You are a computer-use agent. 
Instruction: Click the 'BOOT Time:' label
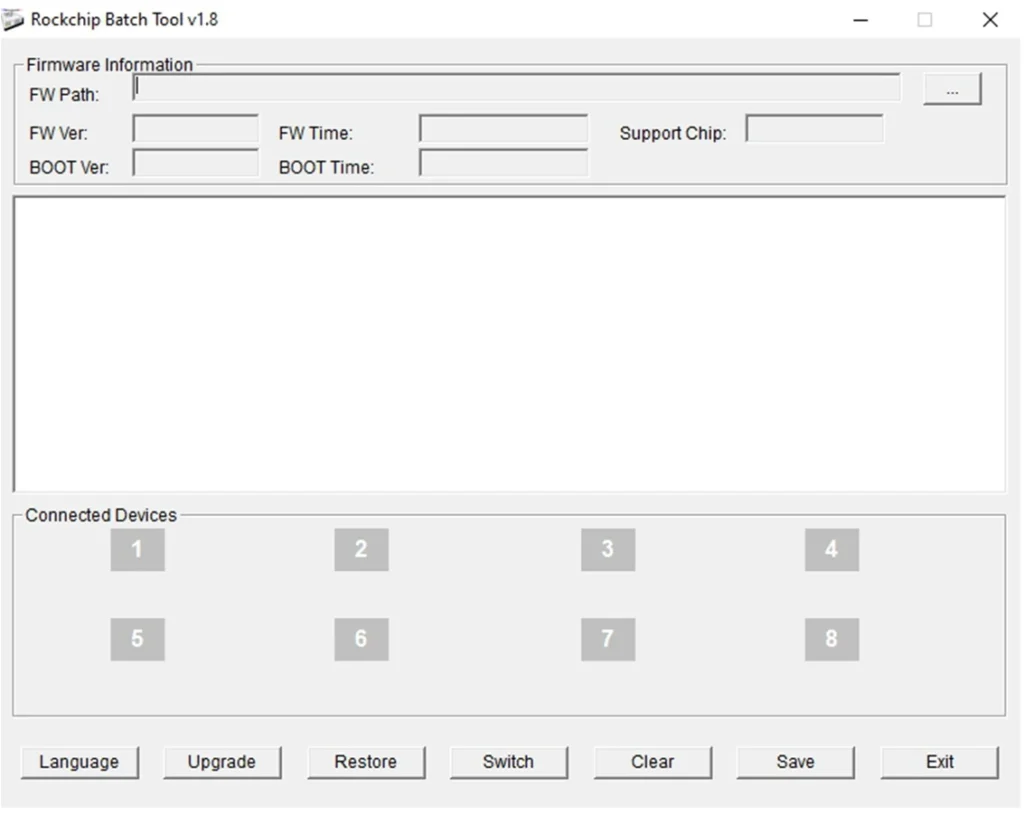coord(327,168)
